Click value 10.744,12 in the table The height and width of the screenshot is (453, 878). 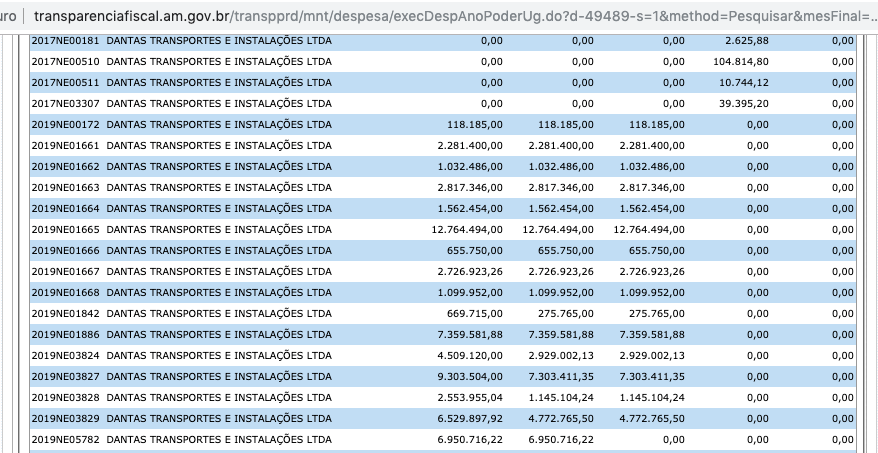pos(744,83)
